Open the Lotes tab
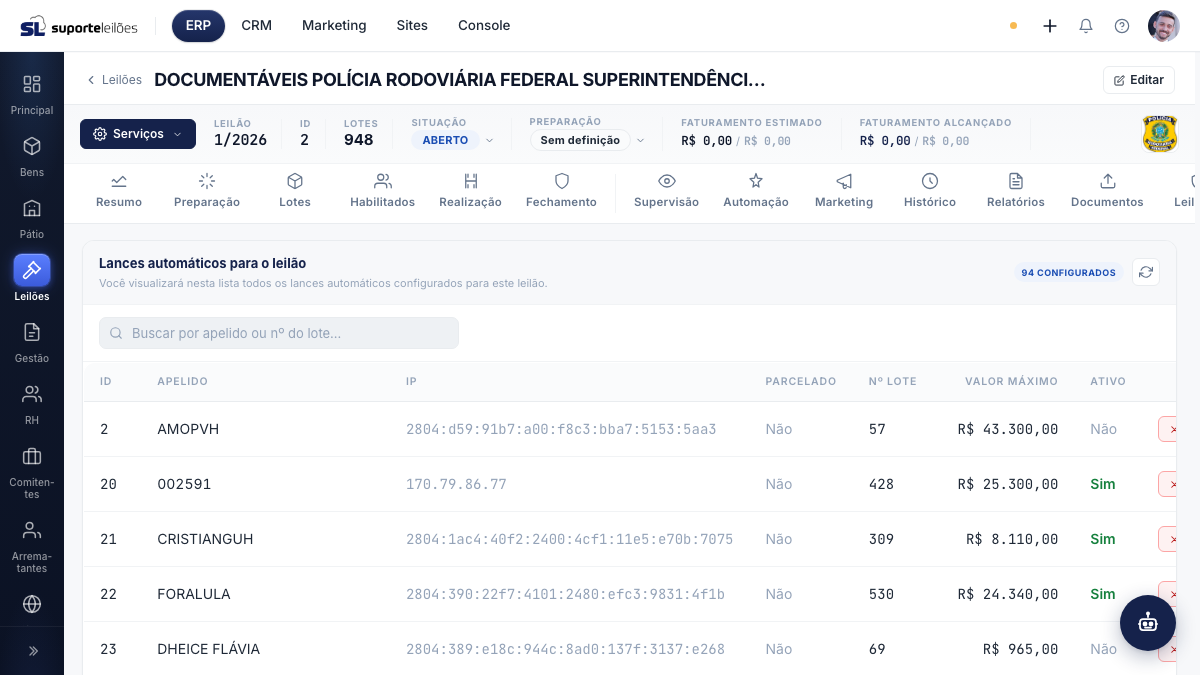Image resolution: width=1200 pixels, height=675 pixels. tap(295, 190)
